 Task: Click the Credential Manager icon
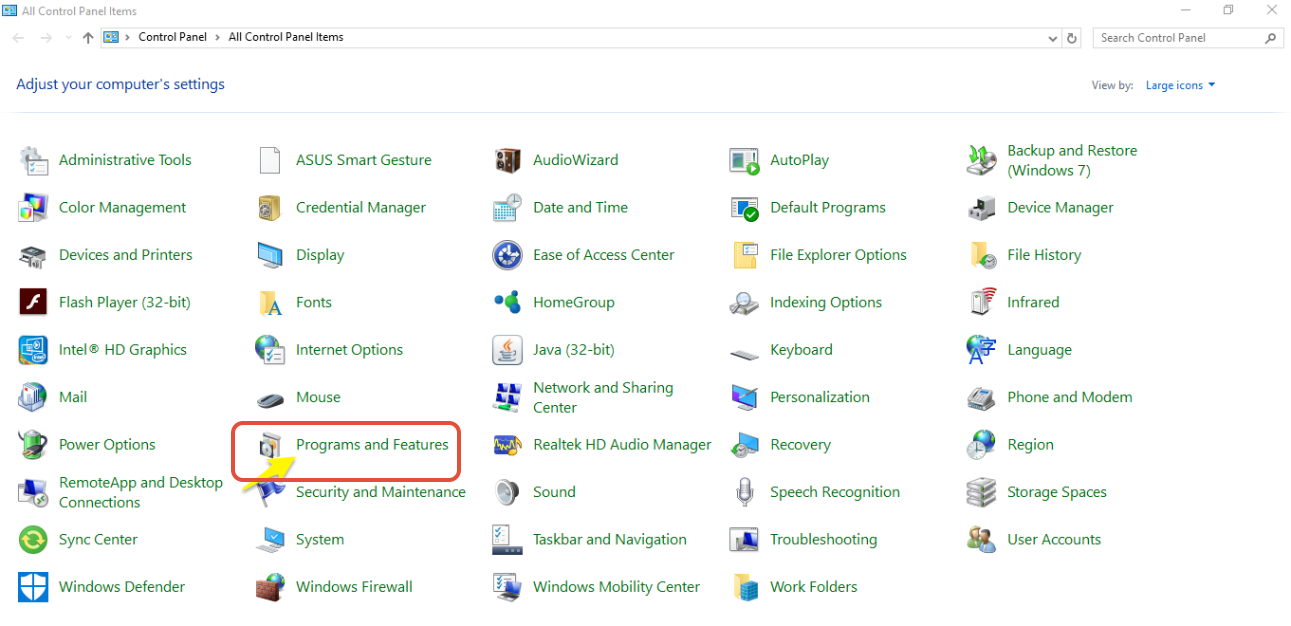(x=270, y=208)
